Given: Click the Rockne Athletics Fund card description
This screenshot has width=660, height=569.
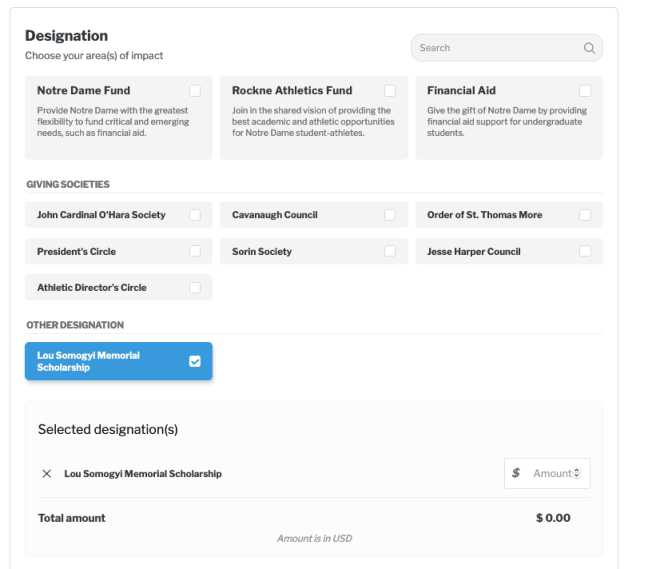Looking at the screenshot, I should click(313, 122).
